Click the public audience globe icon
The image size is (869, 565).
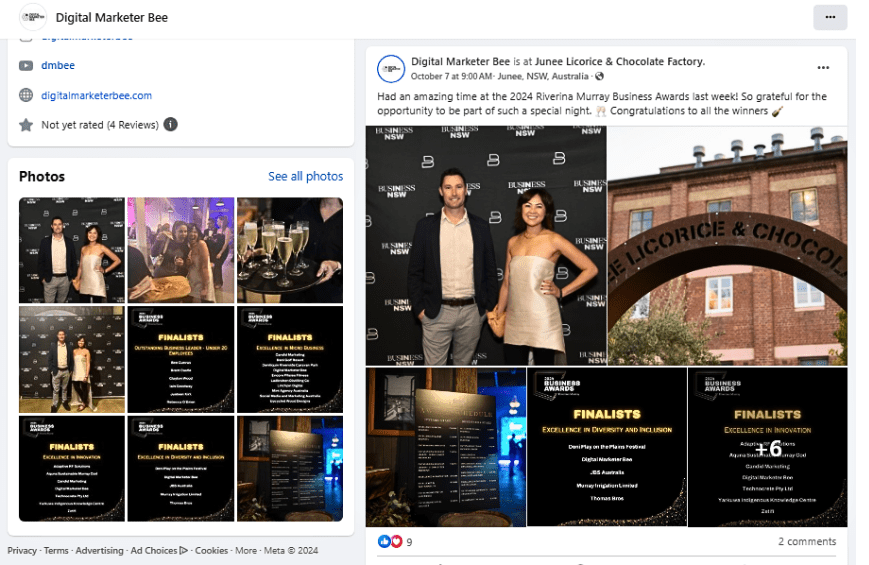coord(600,76)
